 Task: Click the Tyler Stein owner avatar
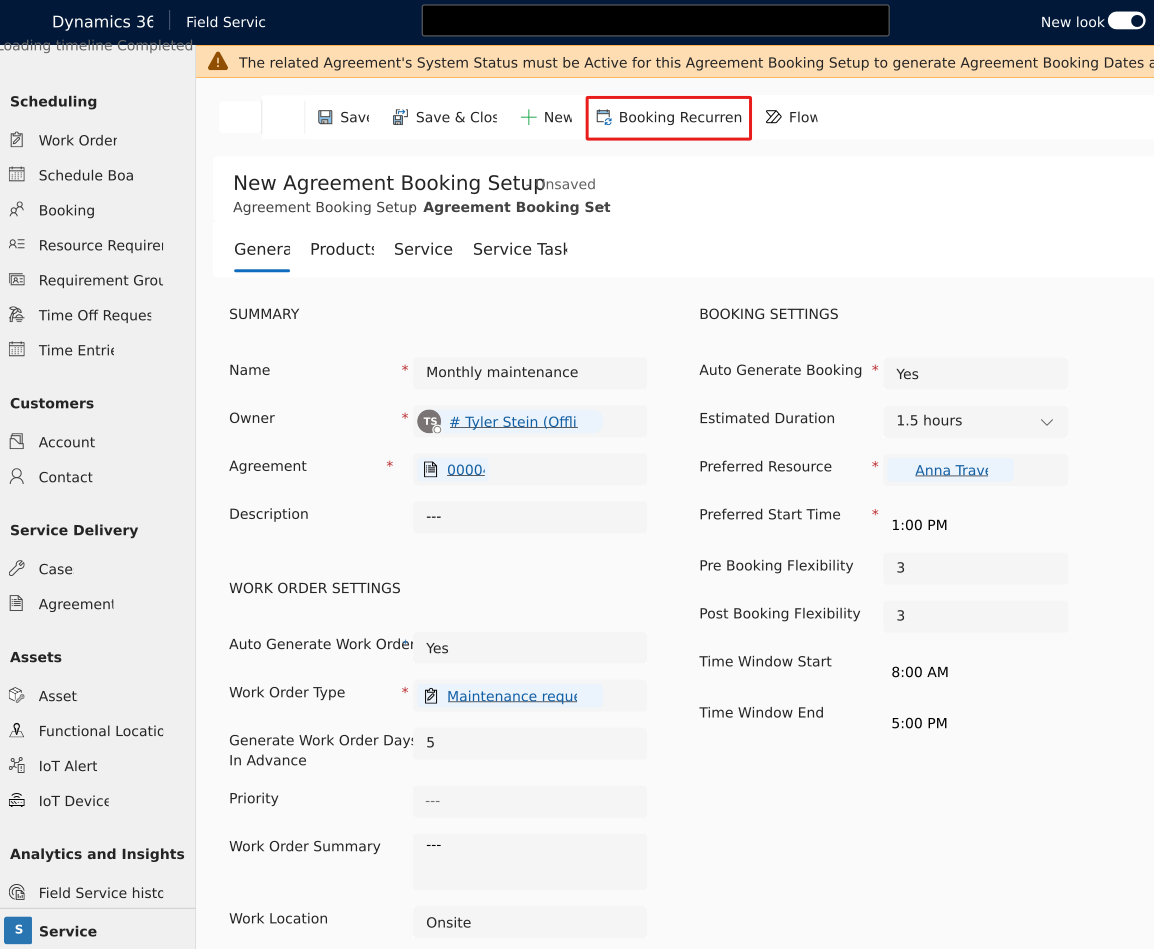point(429,422)
